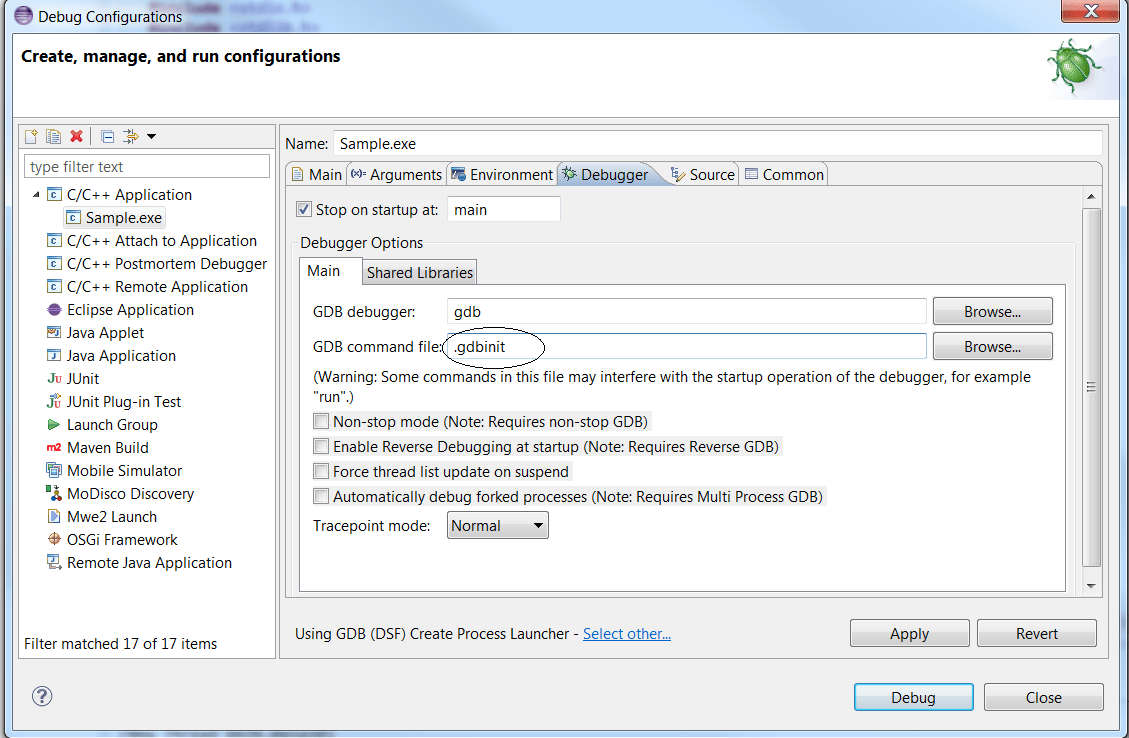Click the Collapse All toolbar icon
Screen dimensions: 1129x738
(107, 136)
